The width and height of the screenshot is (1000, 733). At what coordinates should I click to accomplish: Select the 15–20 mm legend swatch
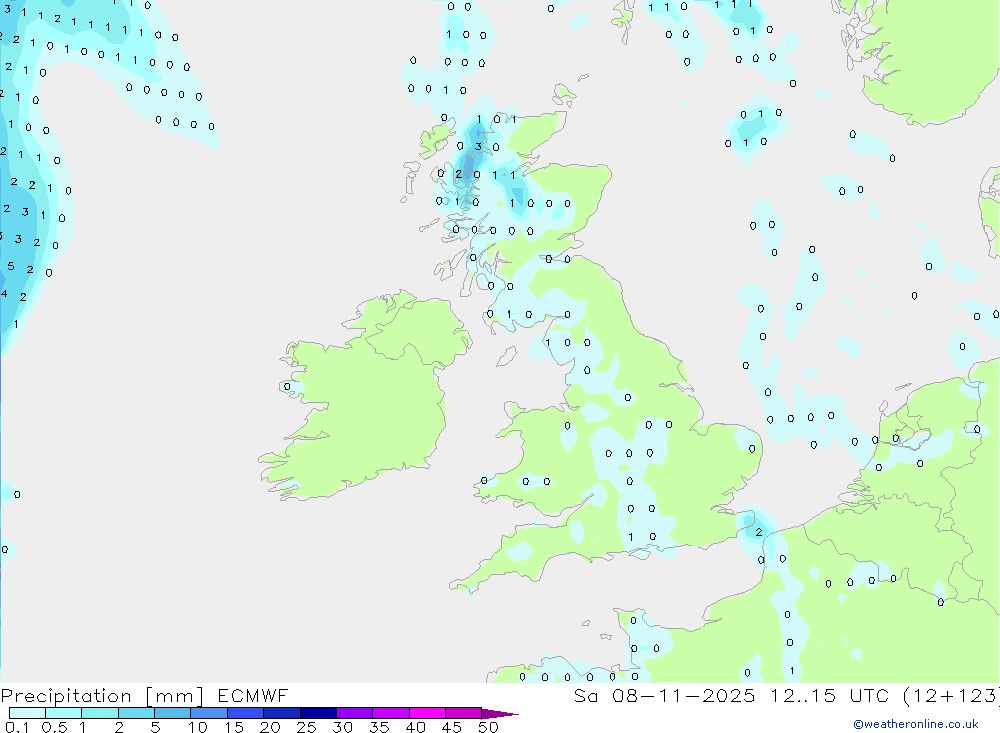(245, 713)
